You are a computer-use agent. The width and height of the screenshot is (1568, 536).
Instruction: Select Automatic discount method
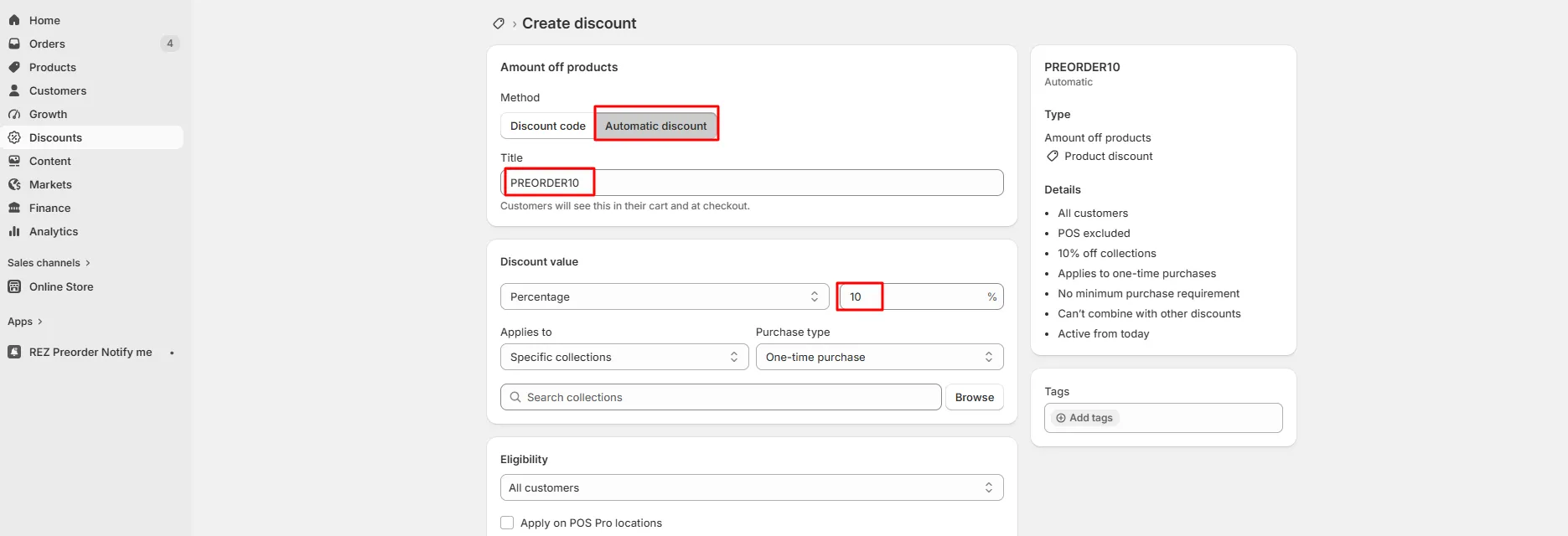click(x=656, y=126)
